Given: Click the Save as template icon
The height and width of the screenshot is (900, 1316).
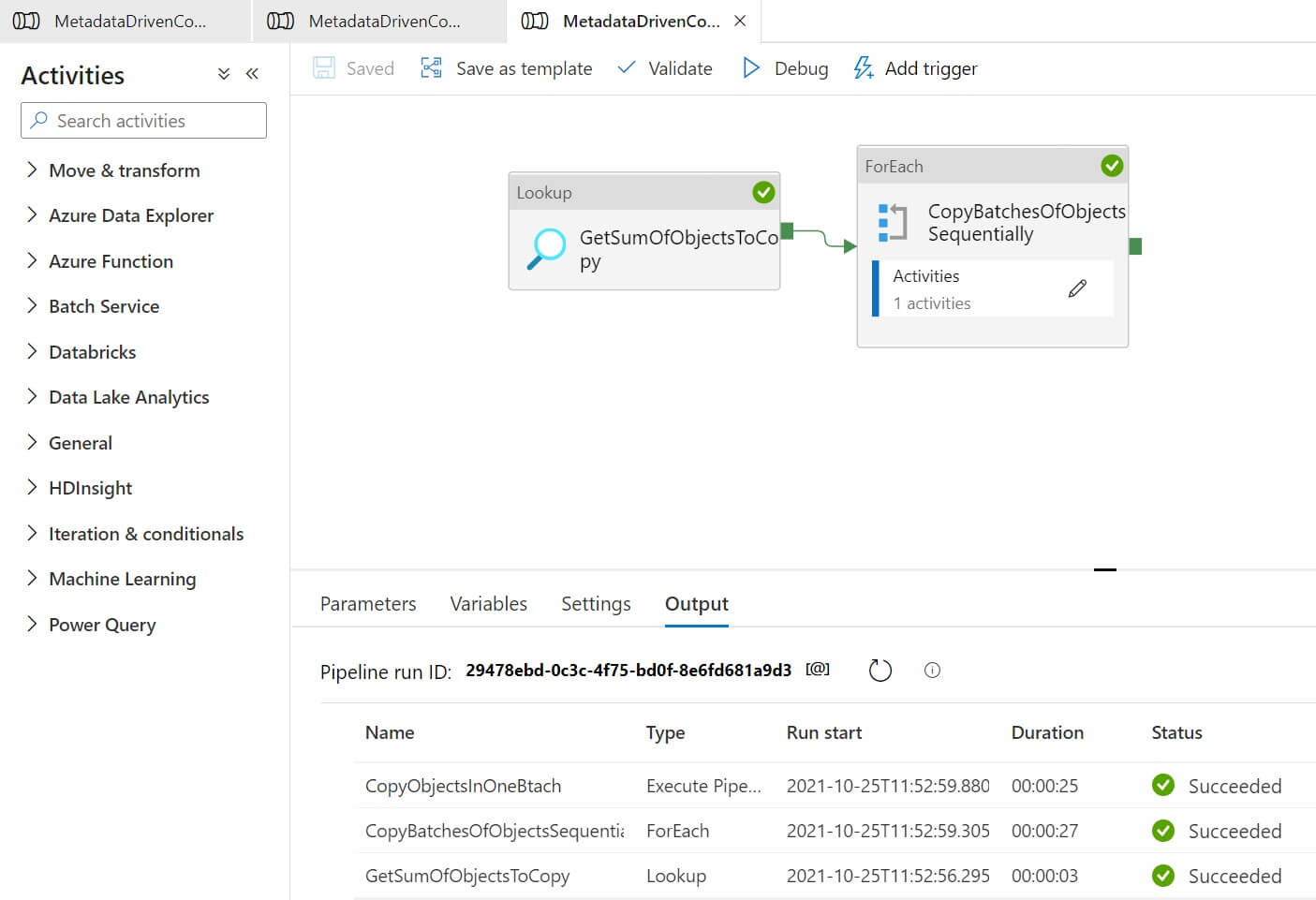Looking at the screenshot, I should click(x=431, y=68).
